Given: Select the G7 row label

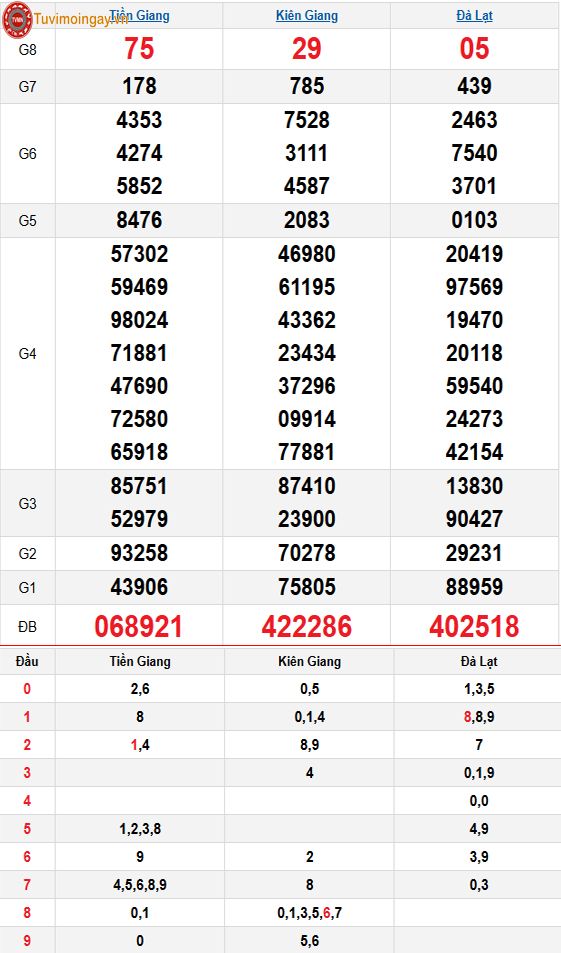Looking at the screenshot, I should pyautogui.click(x=27, y=86).
